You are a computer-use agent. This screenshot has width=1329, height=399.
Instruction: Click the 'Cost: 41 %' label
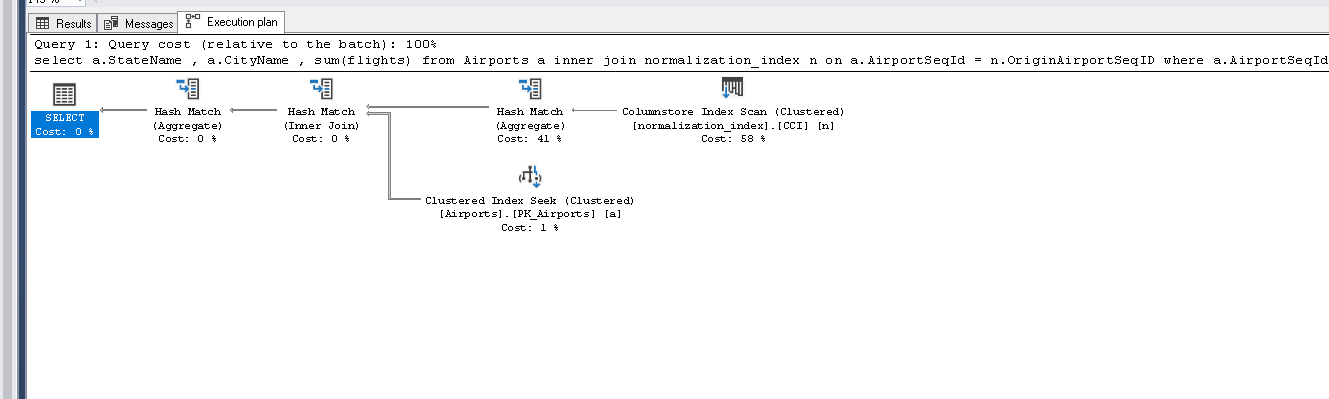[x=530, y=139]
